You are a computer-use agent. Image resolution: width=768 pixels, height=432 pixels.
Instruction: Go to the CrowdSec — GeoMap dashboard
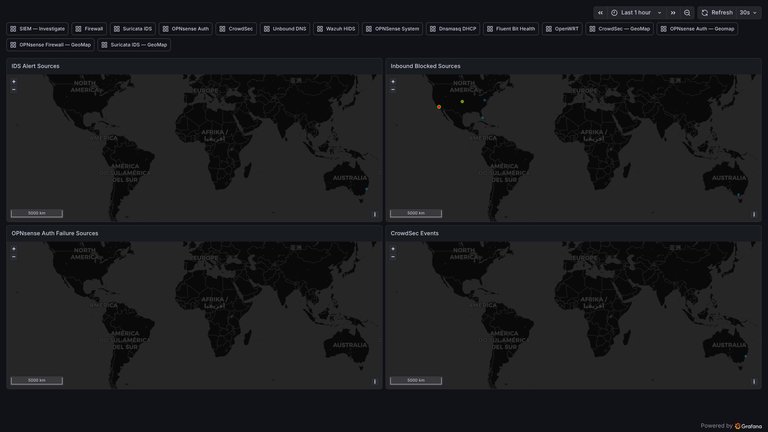pyautogui.click(x=620, y=29)
